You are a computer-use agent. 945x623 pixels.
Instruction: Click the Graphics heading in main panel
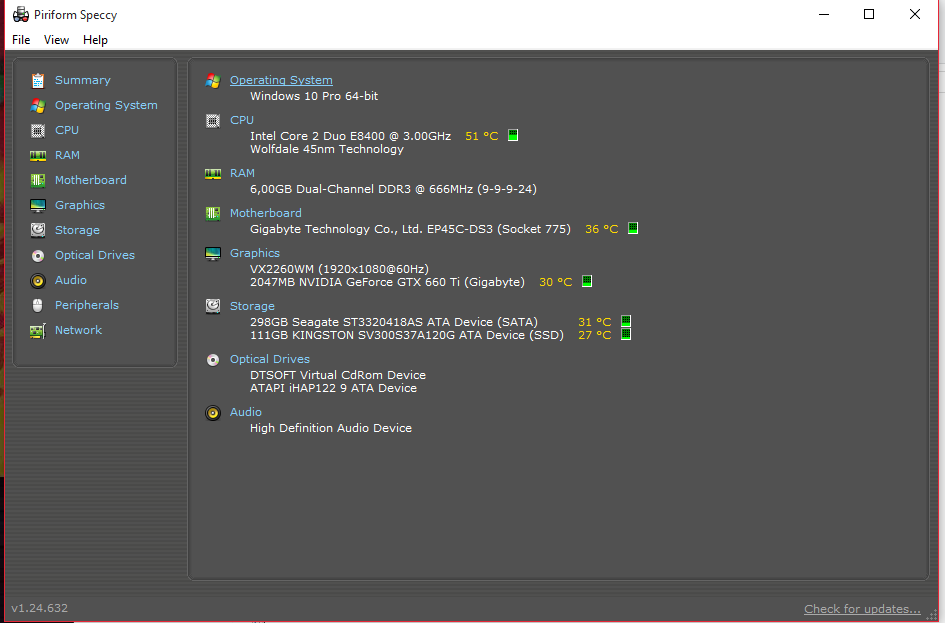tap(255, 253)
